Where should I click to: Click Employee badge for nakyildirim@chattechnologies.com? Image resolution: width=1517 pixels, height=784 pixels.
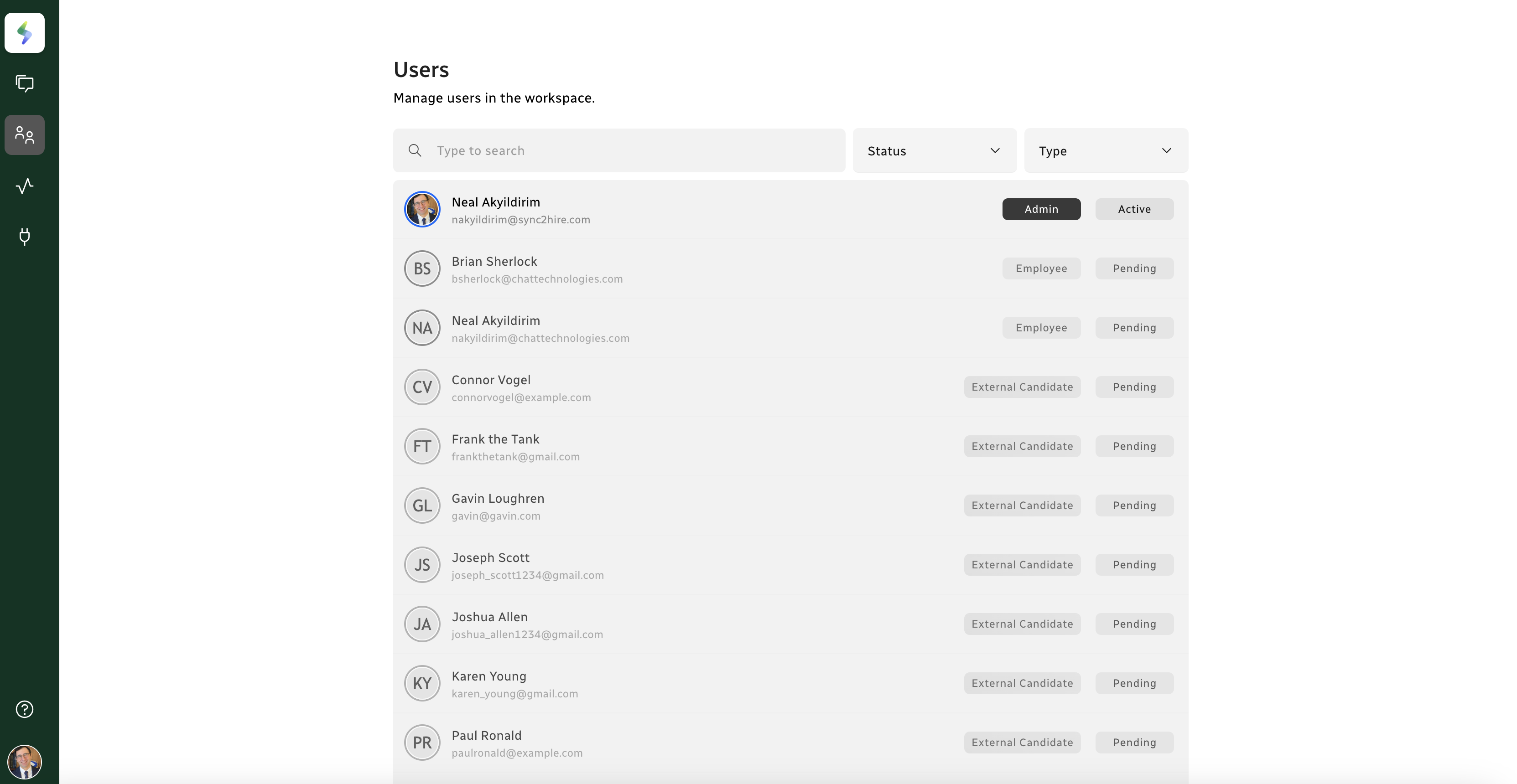(1041, 328)
